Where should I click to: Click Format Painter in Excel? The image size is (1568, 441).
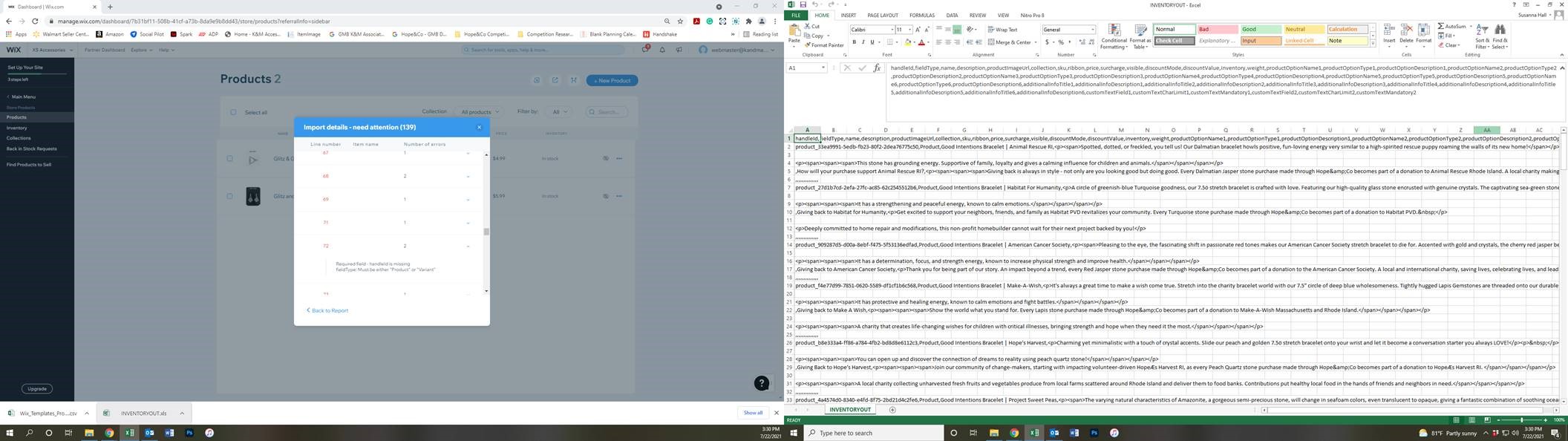[824, 45]
